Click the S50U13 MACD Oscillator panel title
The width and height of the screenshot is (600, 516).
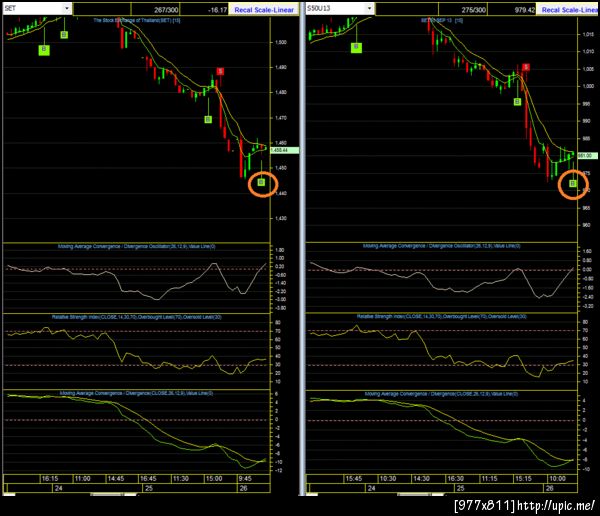pyautogui.click(x=442, y=246)
